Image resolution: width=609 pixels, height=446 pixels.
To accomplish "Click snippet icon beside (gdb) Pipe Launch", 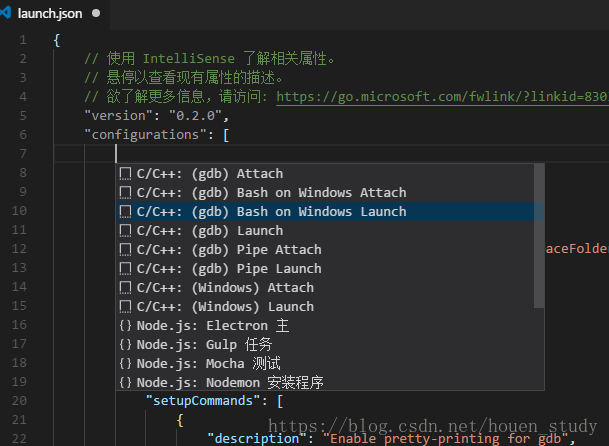I will [125, 269].
